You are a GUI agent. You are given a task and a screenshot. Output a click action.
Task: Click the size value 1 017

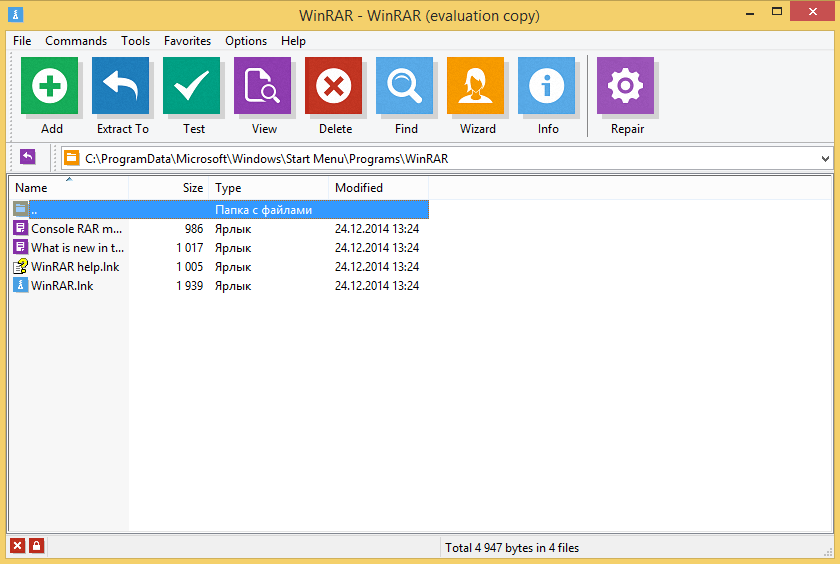pyautogui.click(x=190, y=247)
